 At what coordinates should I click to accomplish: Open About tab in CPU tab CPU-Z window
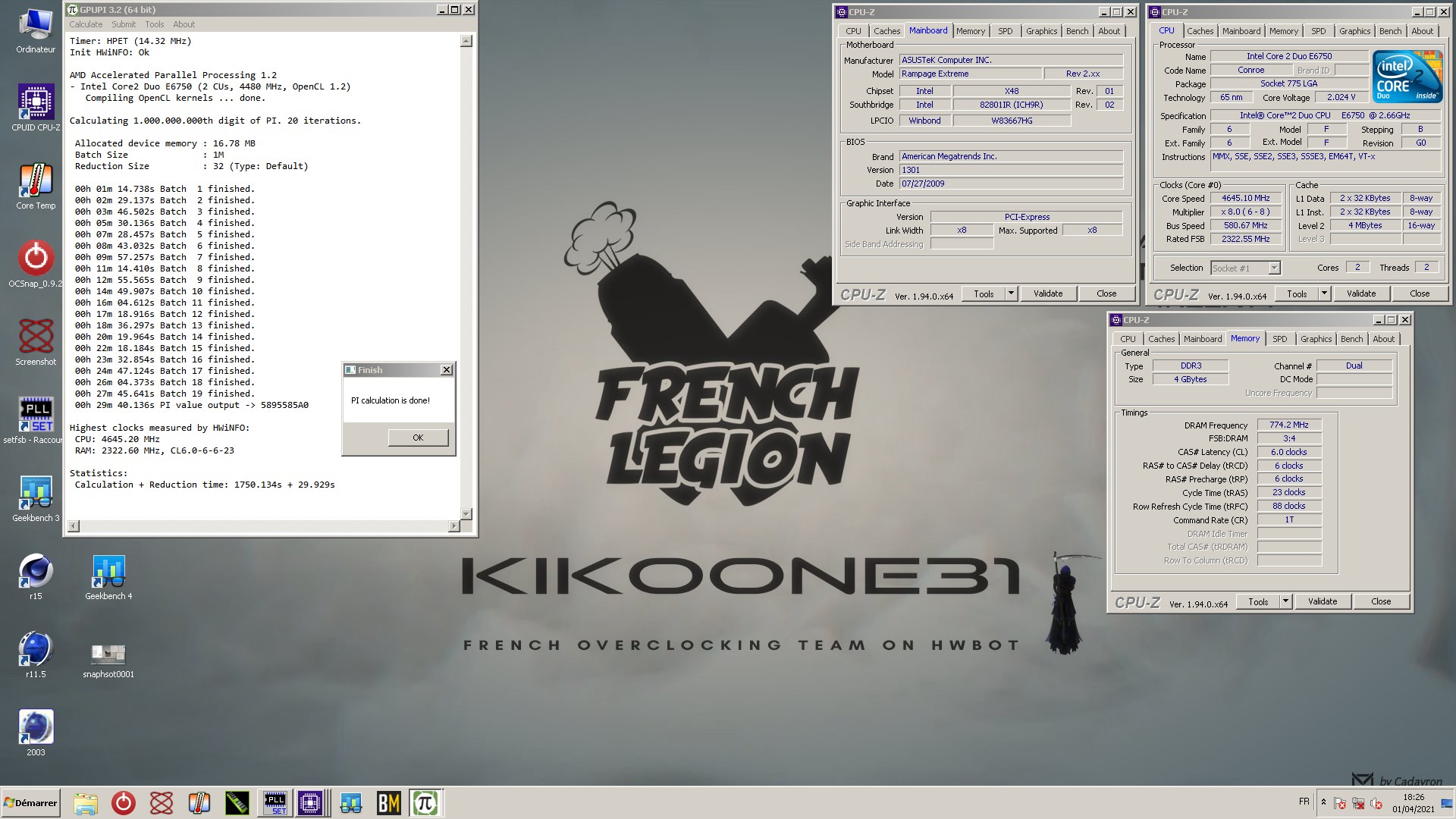click(x=1422, y=31)
